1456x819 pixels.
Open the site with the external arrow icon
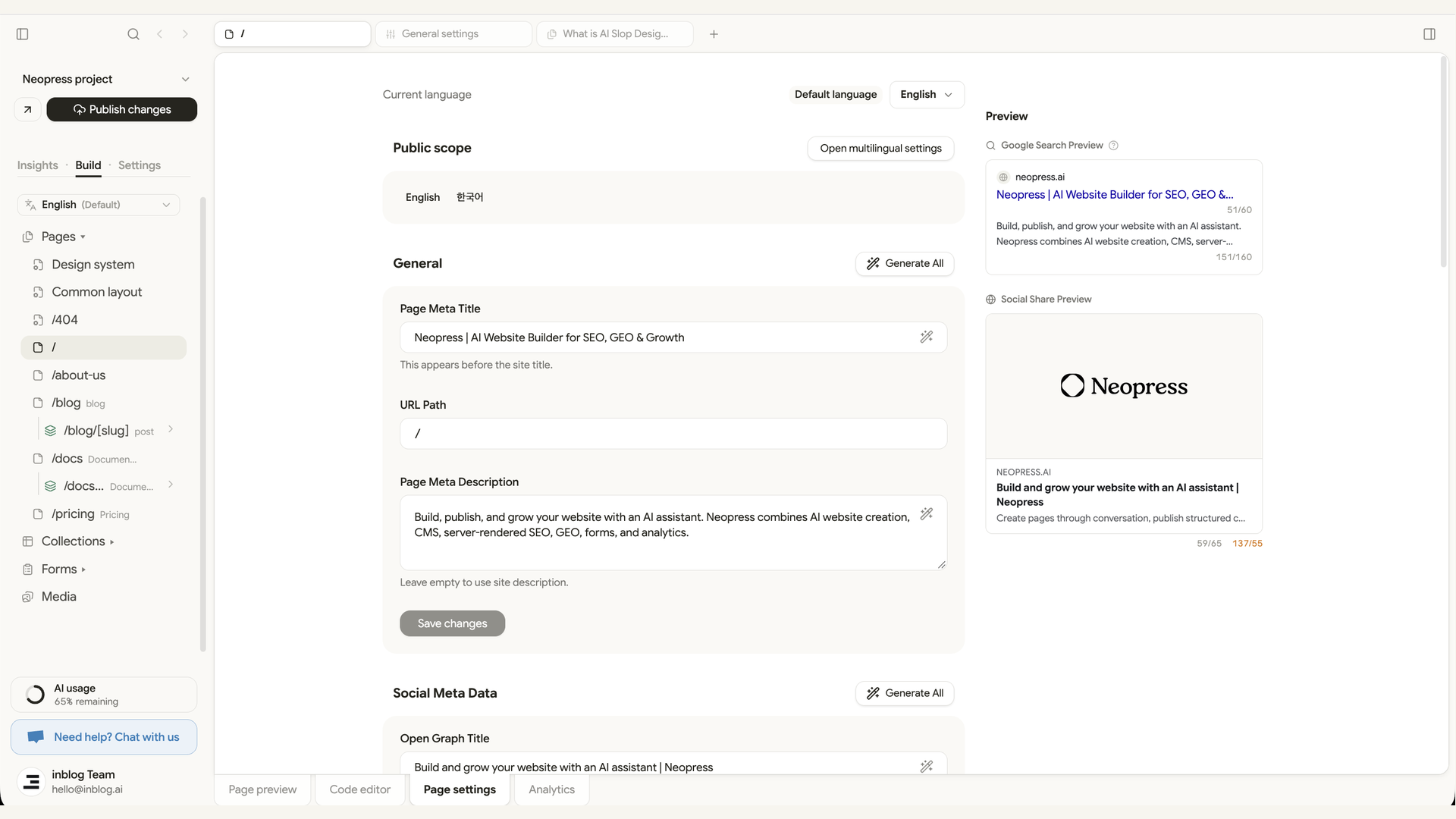coord(27,109)
